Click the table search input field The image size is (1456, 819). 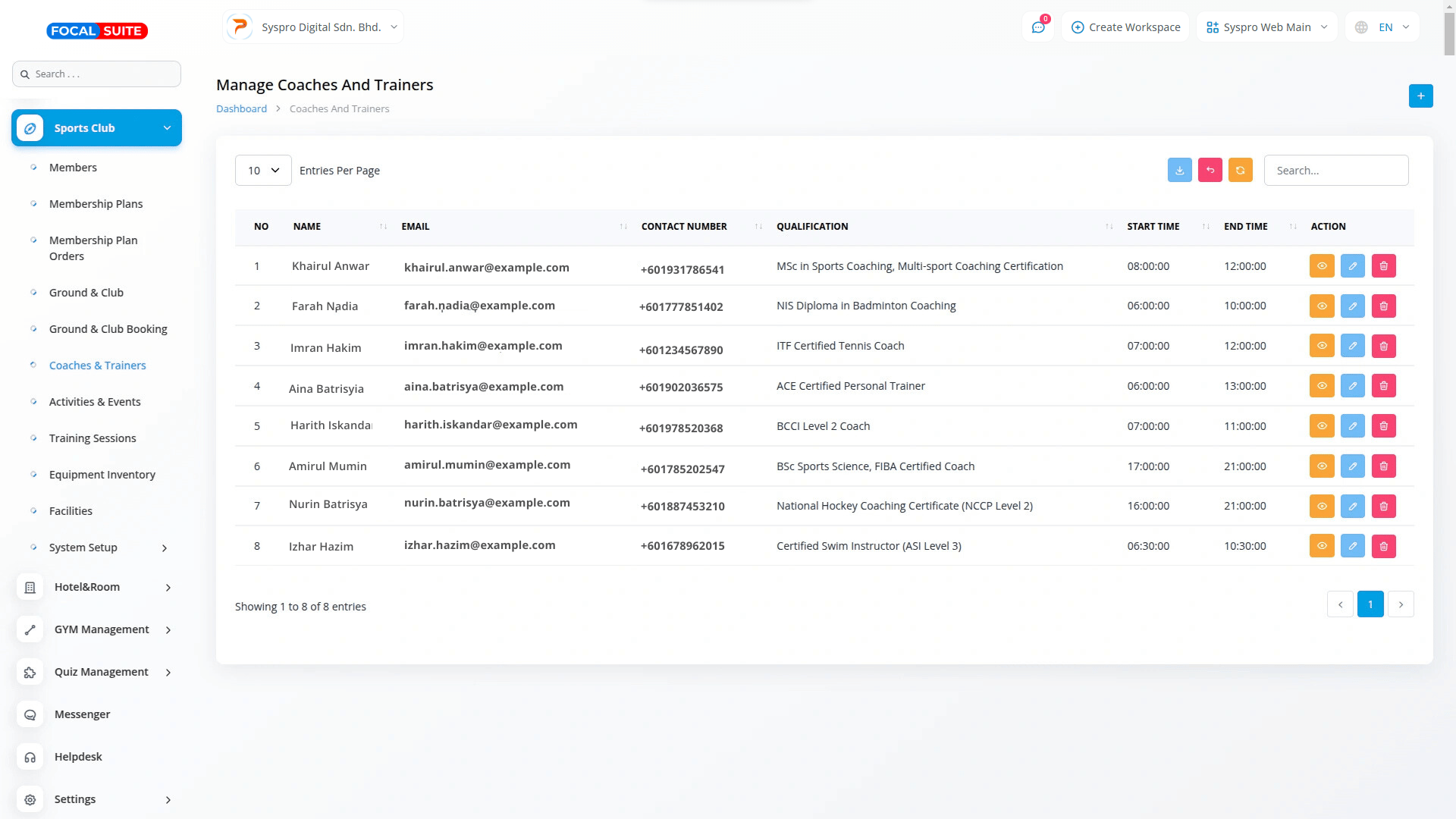(x=1335, y=171)
